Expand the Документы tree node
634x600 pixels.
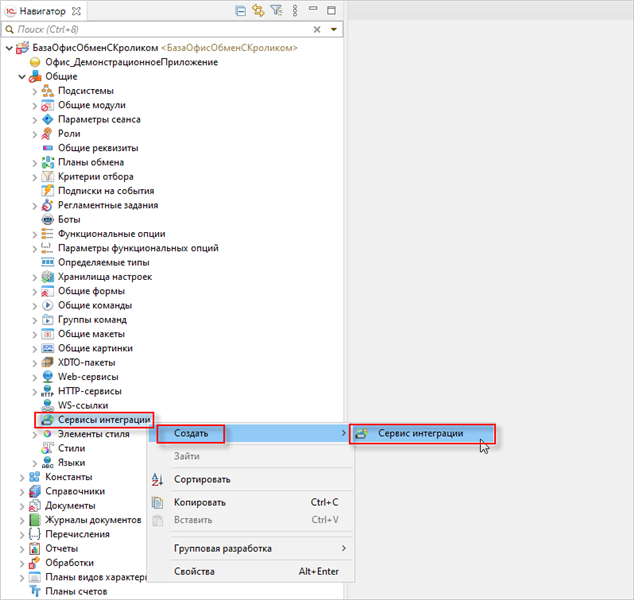(22, 505)
